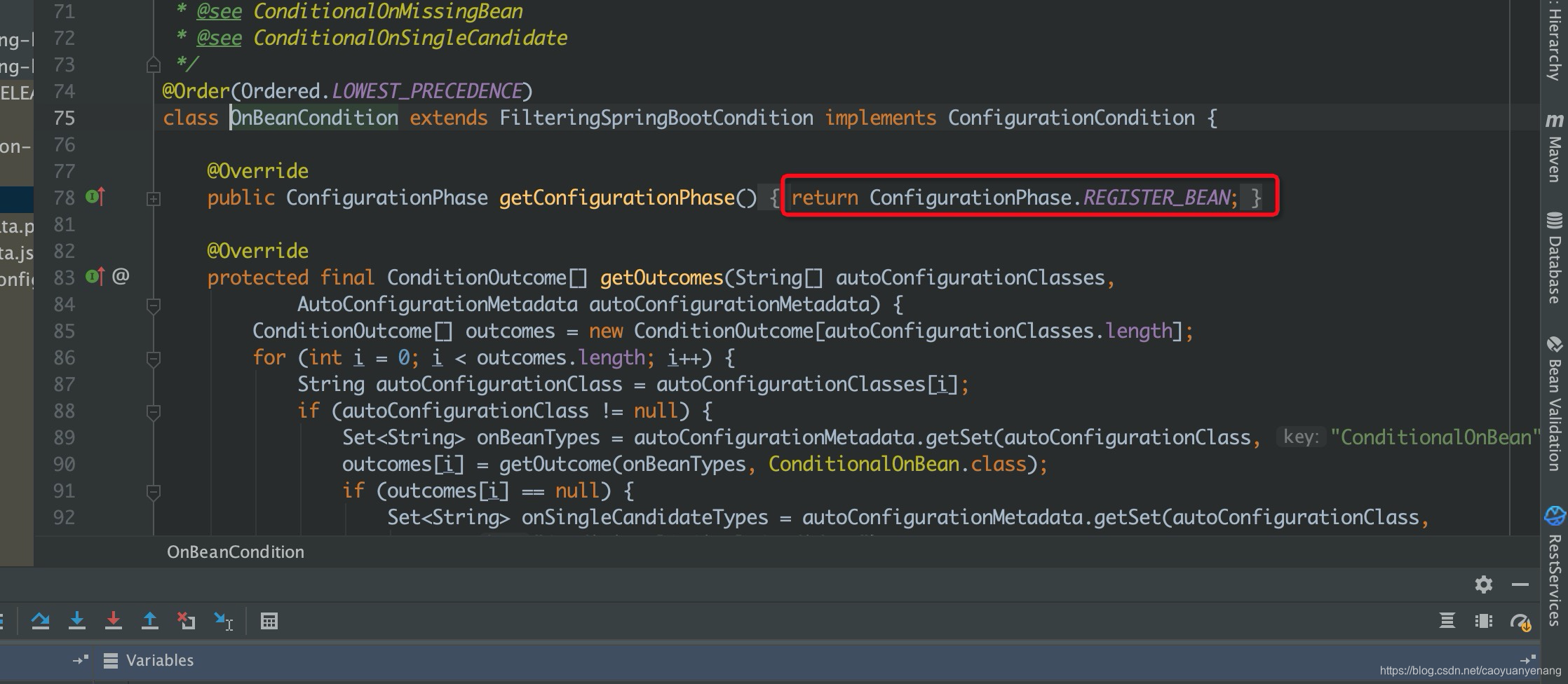This screenshot has height=684, width=1568.
Task: Collapse the for loop fold line 86
Action: [154, 359]
